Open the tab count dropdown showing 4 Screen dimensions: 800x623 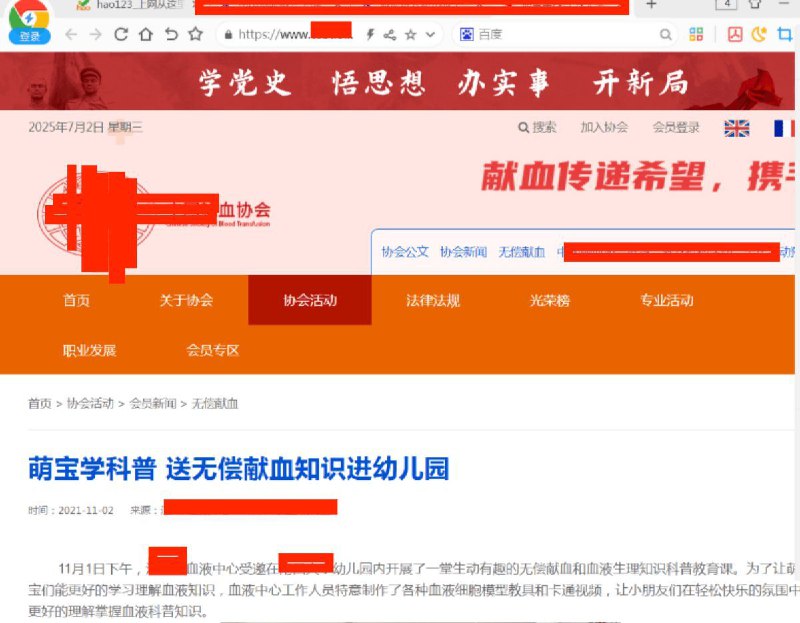(x=728, y=7)
